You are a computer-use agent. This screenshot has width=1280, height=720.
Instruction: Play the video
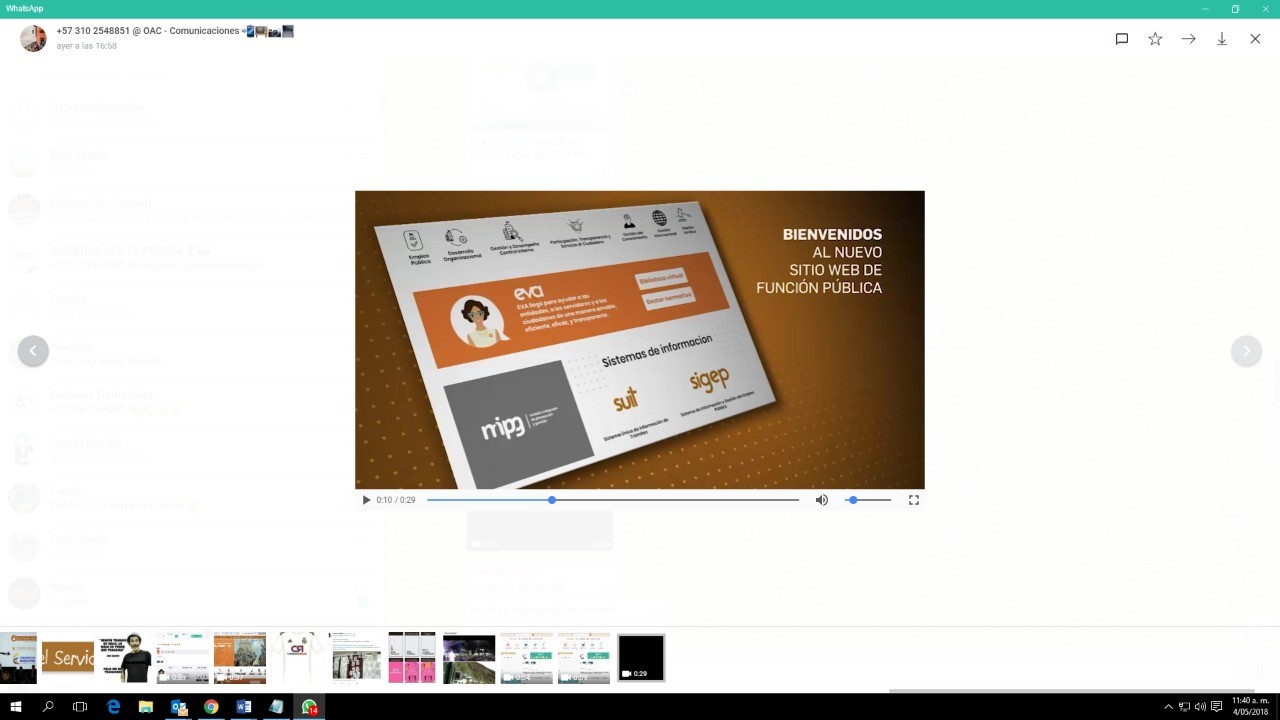coord(366,500)
